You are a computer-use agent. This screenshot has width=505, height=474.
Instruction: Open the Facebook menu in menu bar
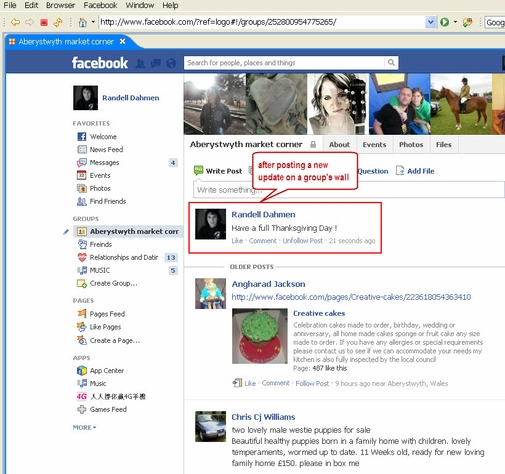click(x=100, y=5)
